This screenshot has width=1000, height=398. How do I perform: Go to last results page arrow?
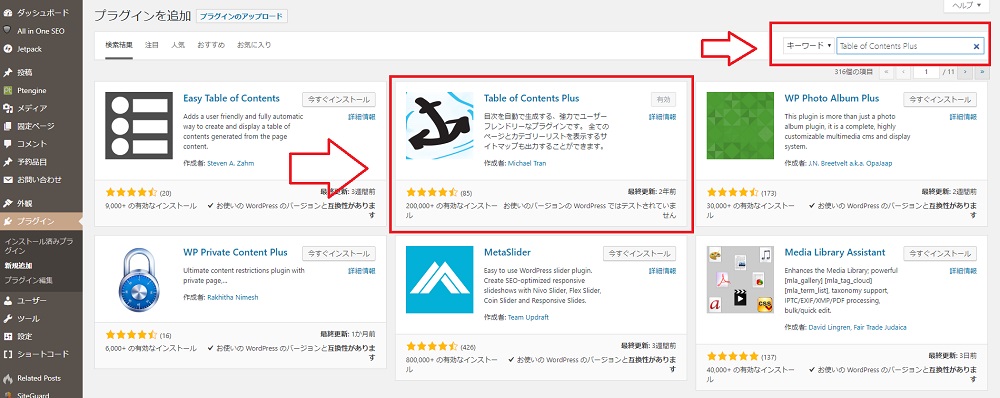[x=982, y=72]
